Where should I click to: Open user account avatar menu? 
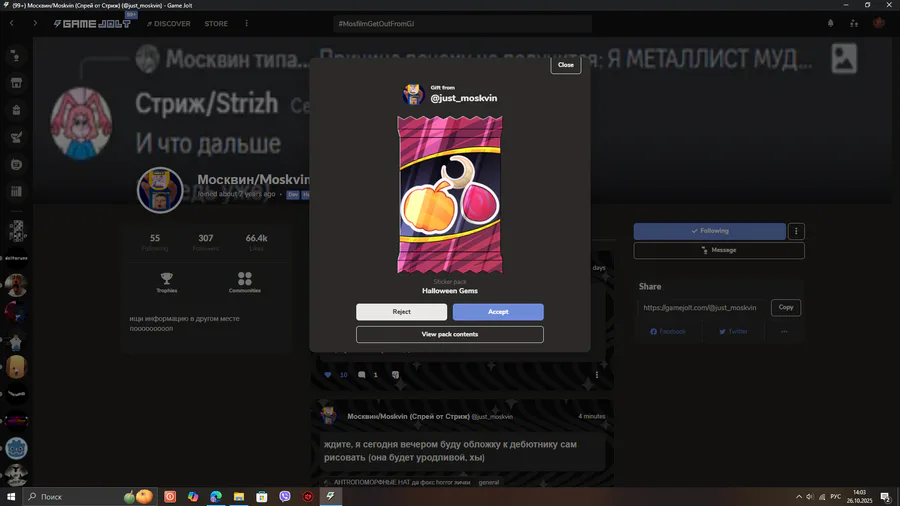pos(879,23)
